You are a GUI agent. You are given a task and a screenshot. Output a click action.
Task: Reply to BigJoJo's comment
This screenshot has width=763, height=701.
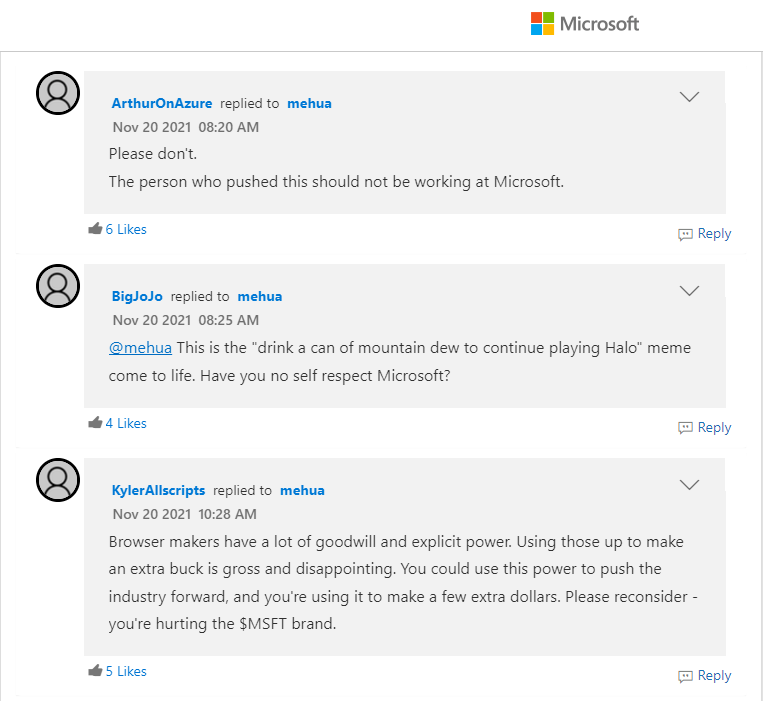coord(705,428)
